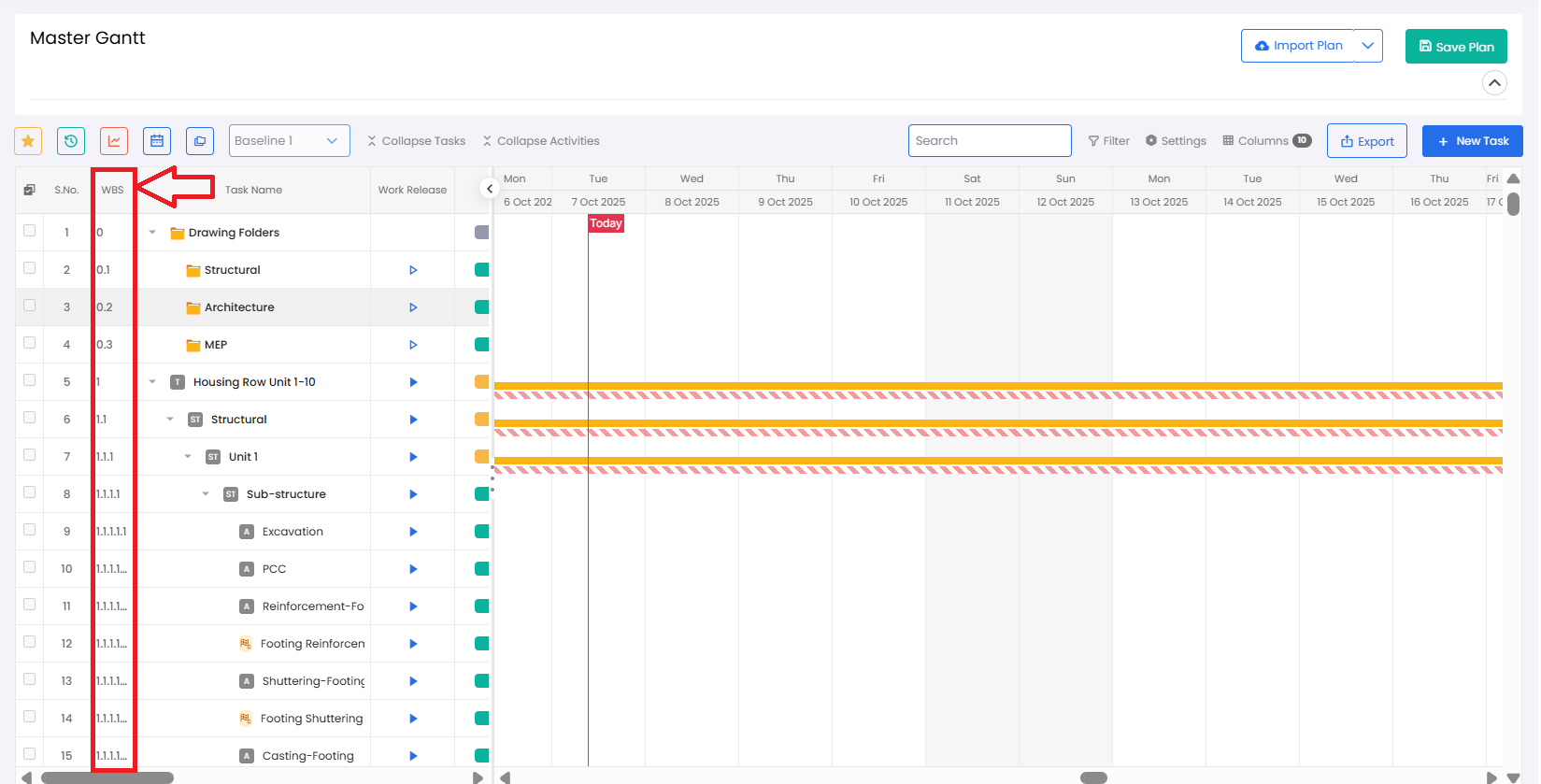Image resolution: width=1541 pixels, height=784 pixels.
Task: Select the checkbox for row 5
Action: (30, 380)
